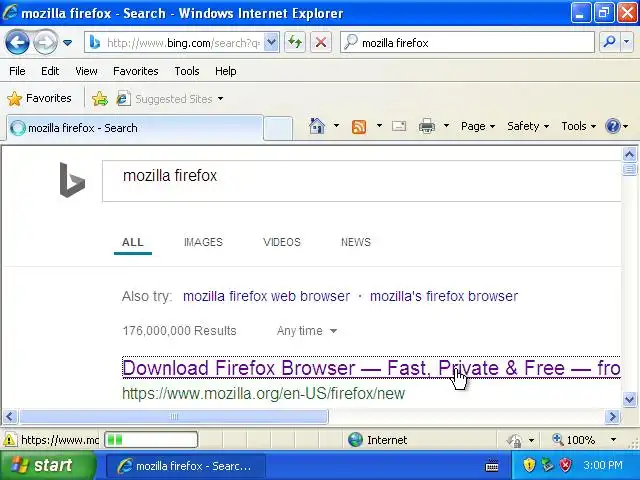
Task: Switch to the VIDEOS tab
Action: click(282, 242)
